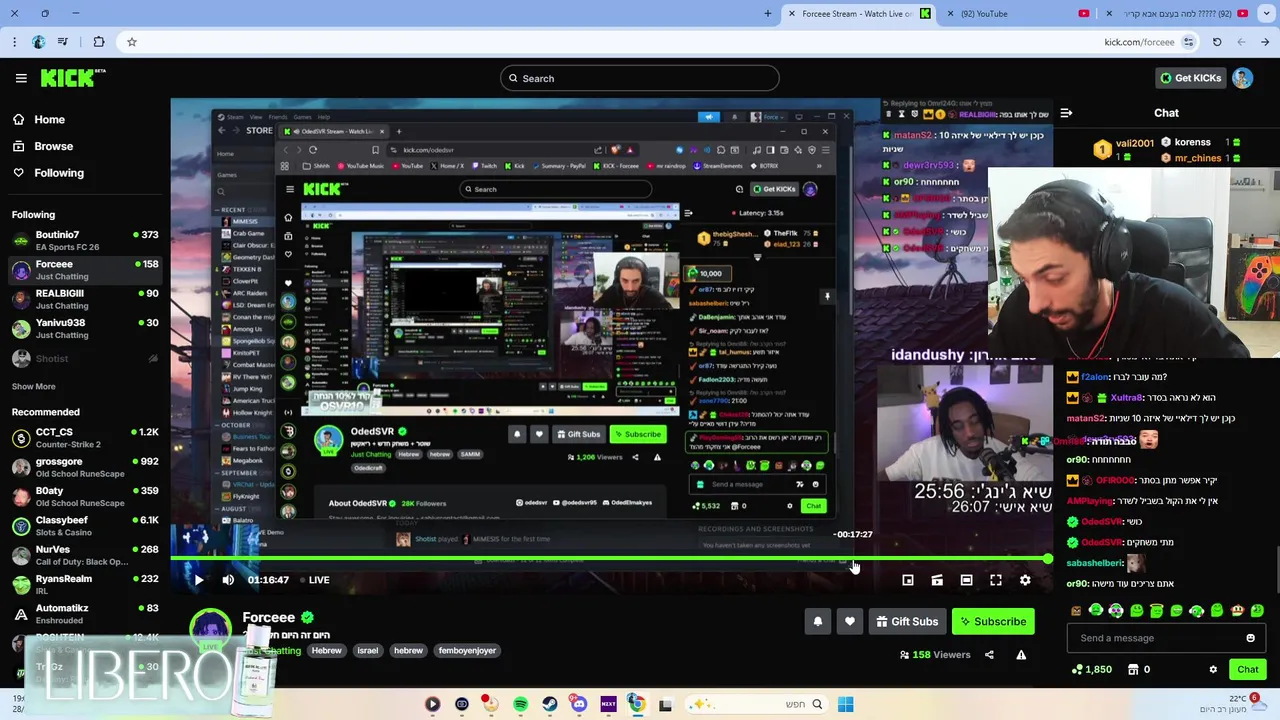Screen dimensions: 1280x720
Task: Open the Windows Start menu
Action: coord(846,704)
